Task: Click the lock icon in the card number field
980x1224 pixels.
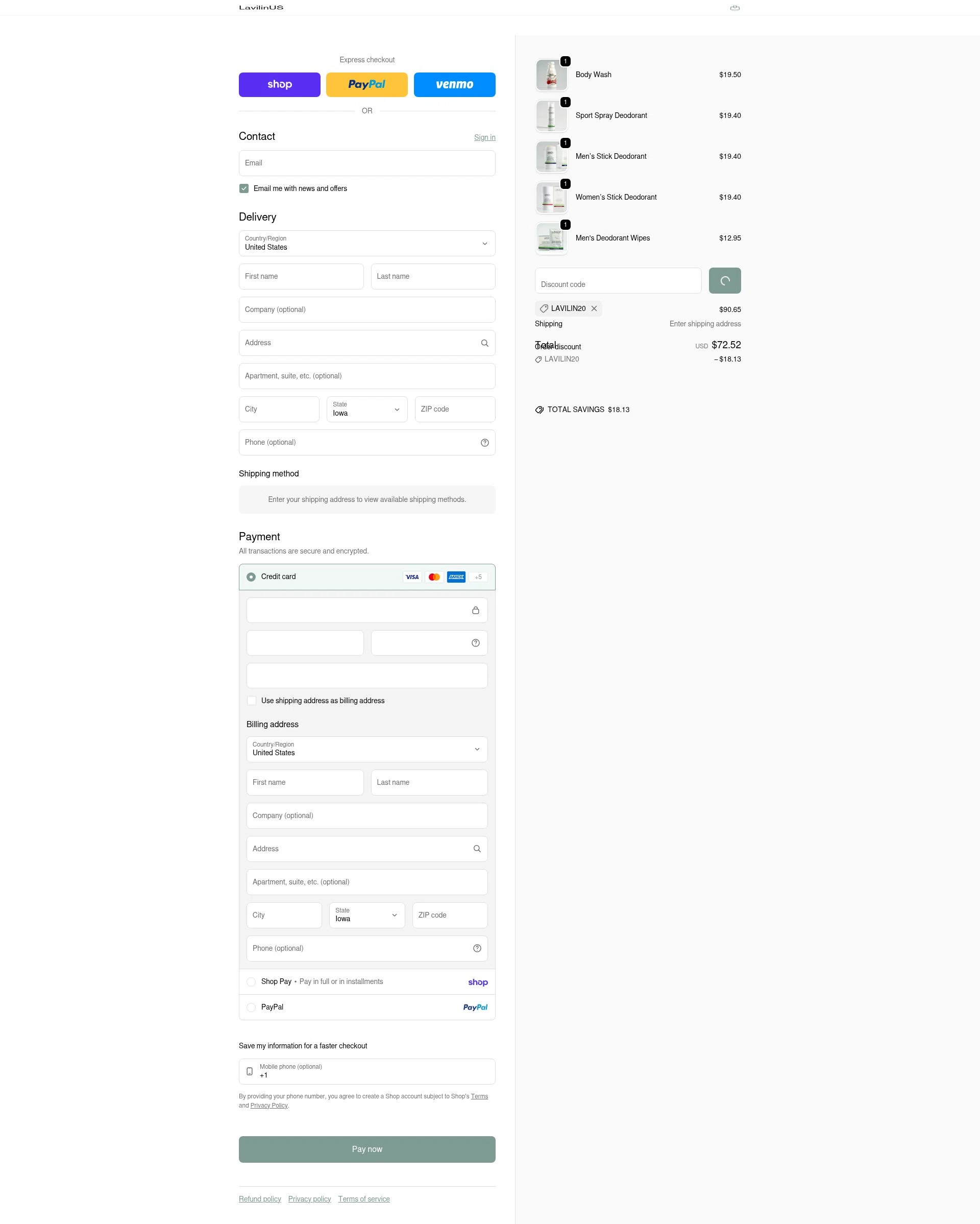Action: click(476, 610)
